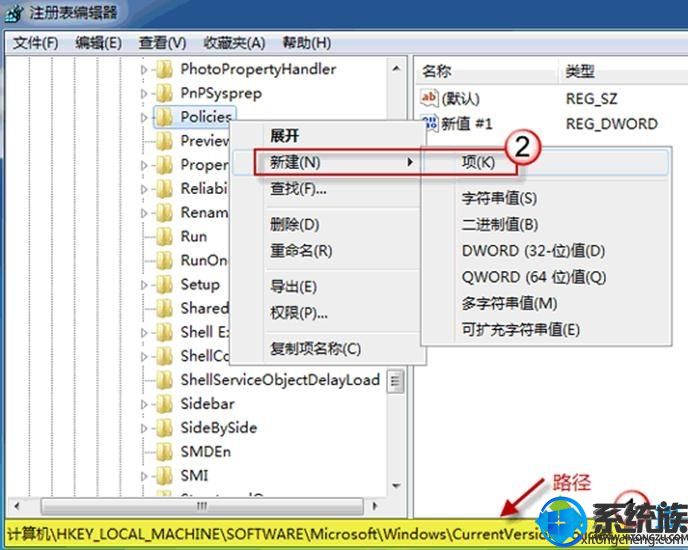This screenshot has height=550, width=688.
Task: Click the SMI folder icon
Action: point(165,475)
